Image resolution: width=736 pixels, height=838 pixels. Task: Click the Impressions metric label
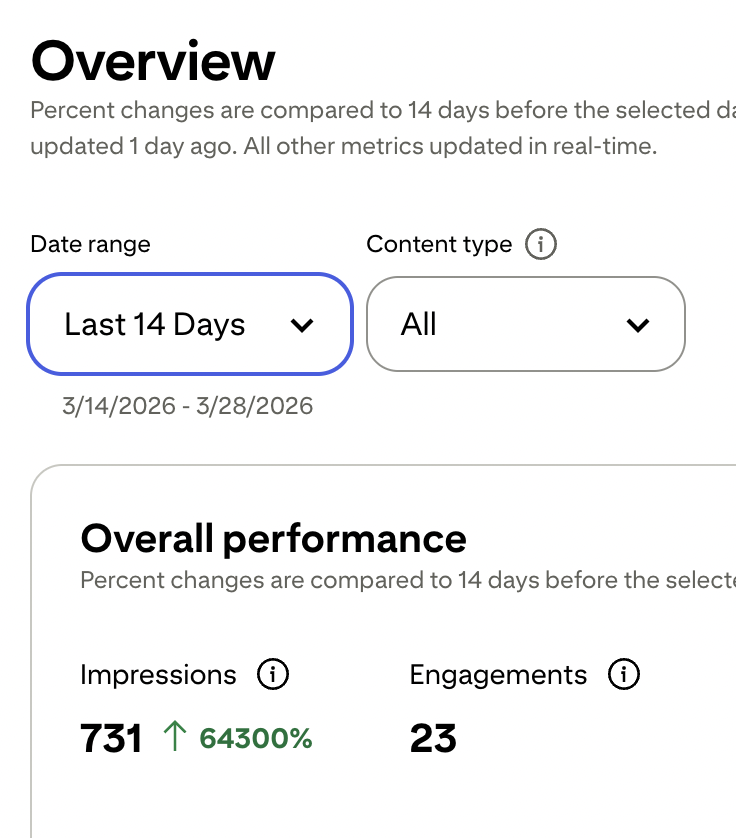pos(158,674)
